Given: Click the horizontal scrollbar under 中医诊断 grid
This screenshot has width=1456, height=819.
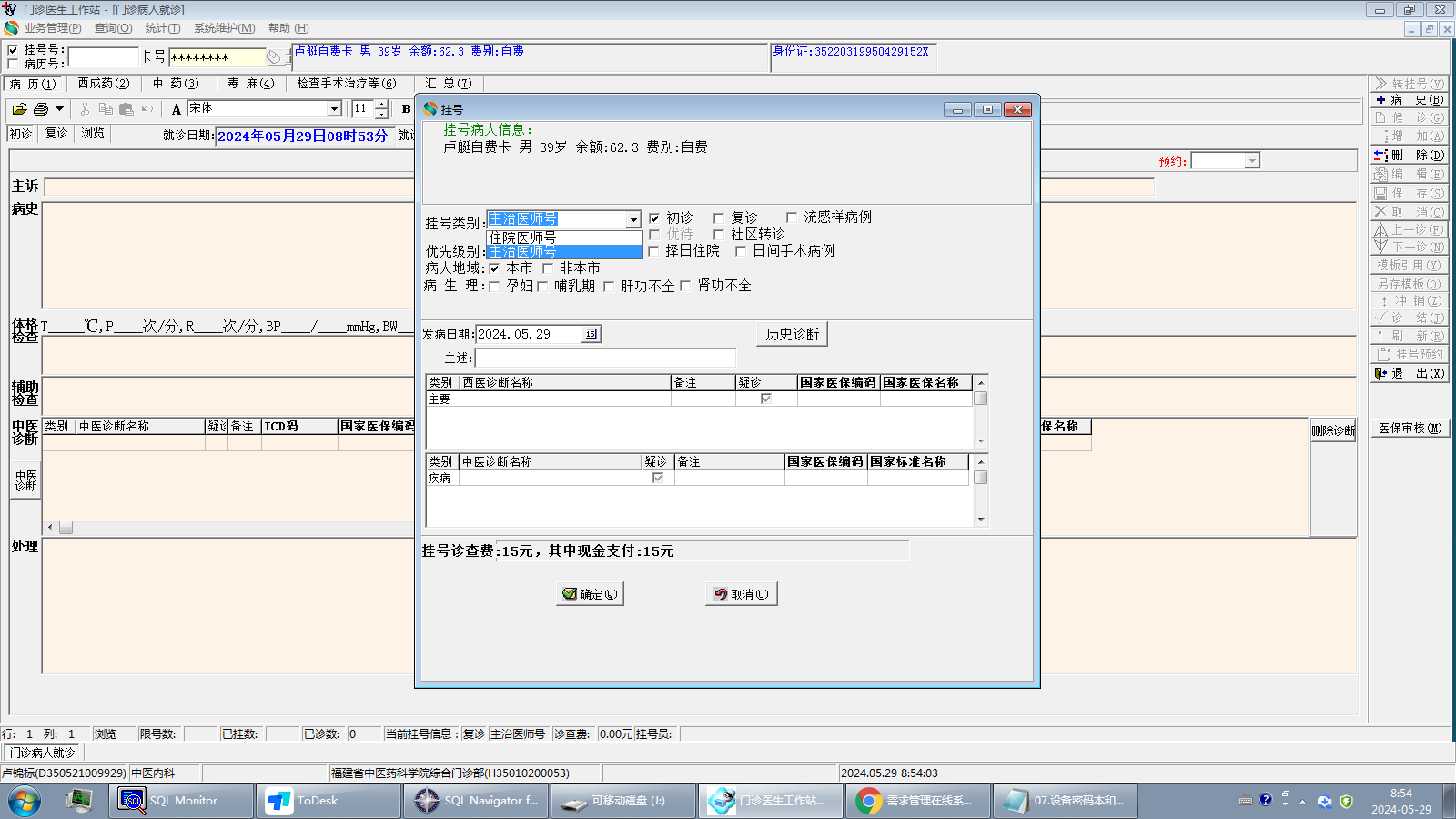Looking at the screenshot, I should (229, 528).
